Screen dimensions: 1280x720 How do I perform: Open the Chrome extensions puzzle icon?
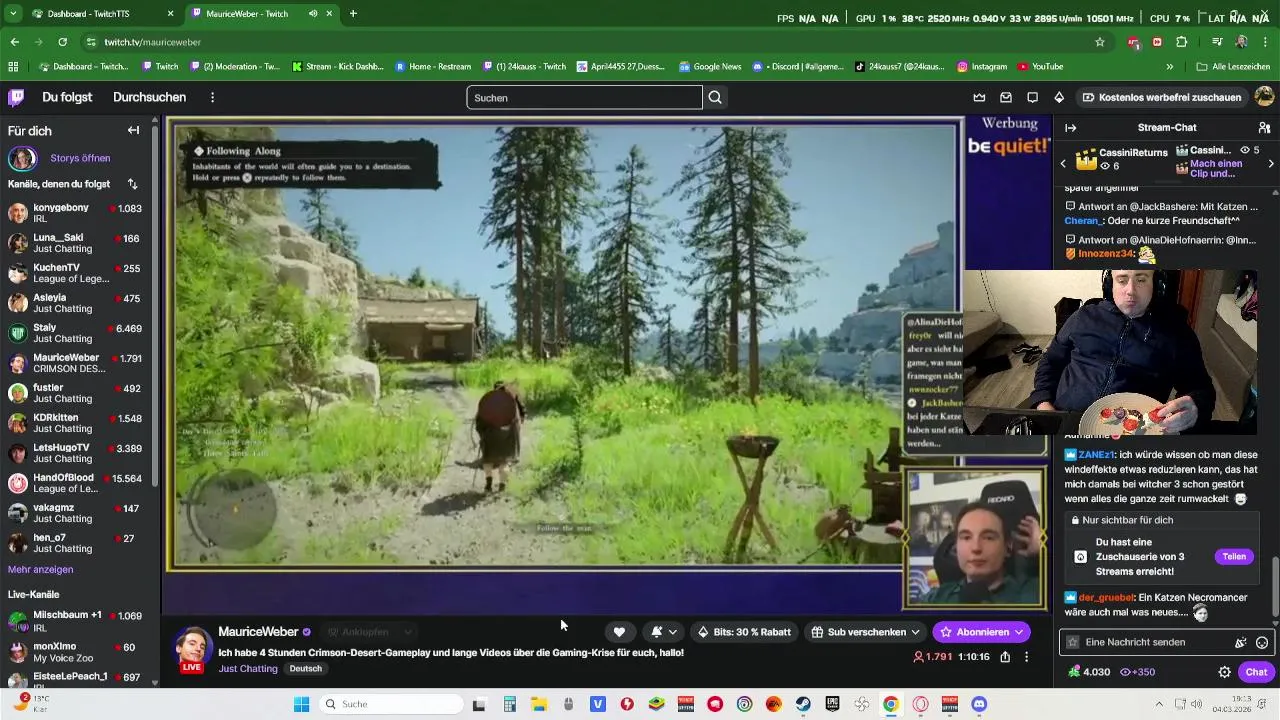1182,42
